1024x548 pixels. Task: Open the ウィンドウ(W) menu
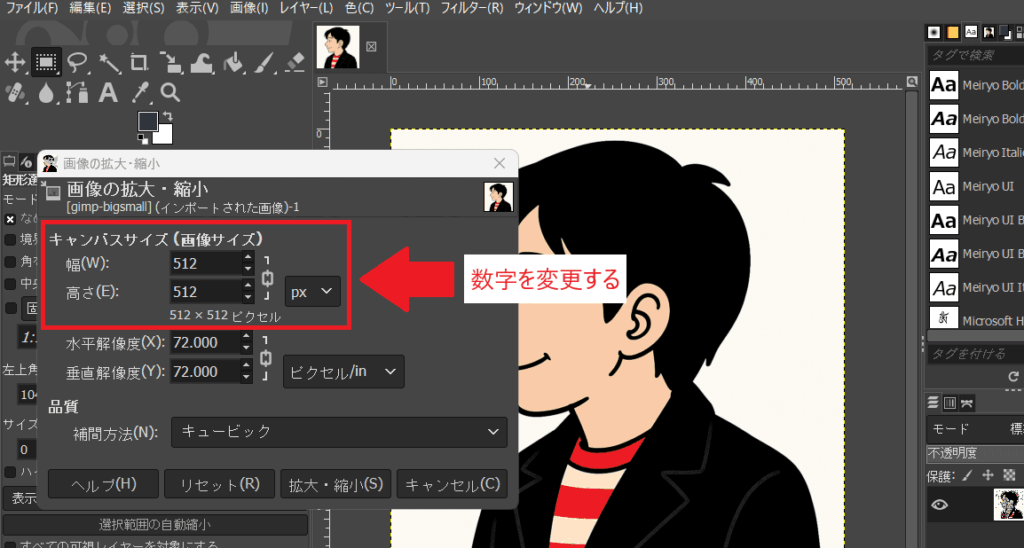point(549,8)
